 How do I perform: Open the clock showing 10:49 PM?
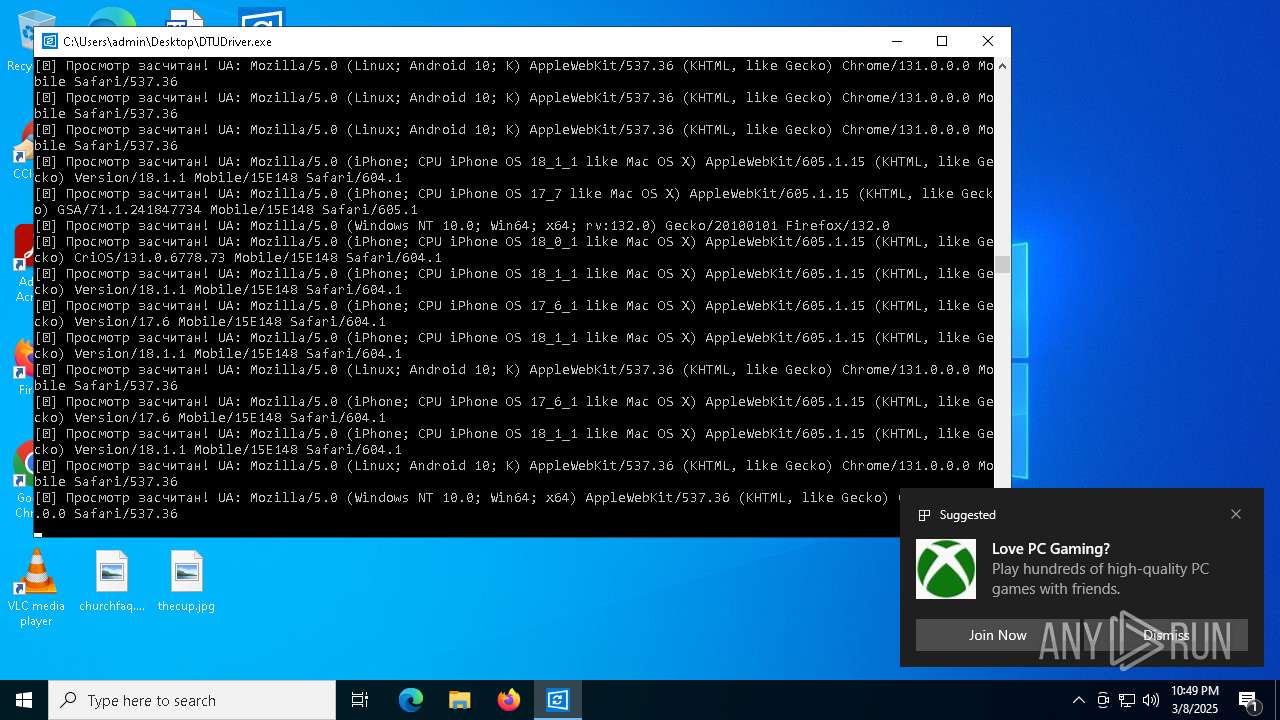1195,700
